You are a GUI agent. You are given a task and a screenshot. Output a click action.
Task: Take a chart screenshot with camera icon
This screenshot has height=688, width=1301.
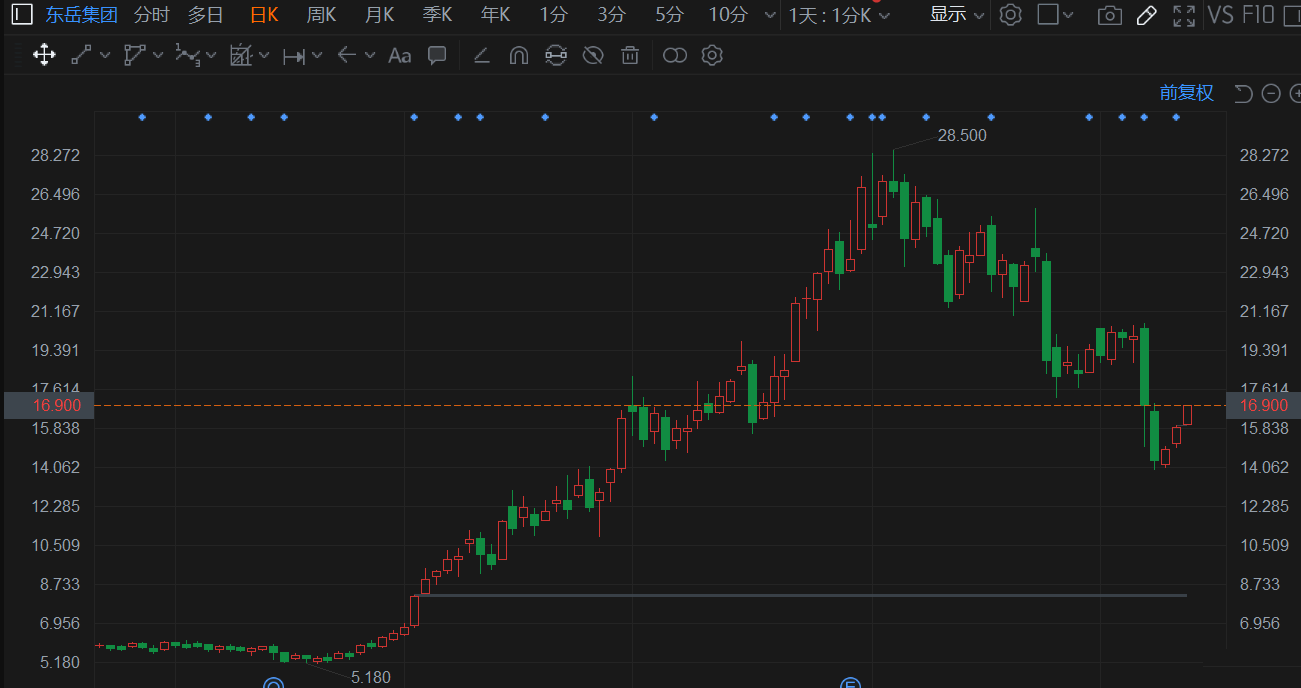(1109, 15)
